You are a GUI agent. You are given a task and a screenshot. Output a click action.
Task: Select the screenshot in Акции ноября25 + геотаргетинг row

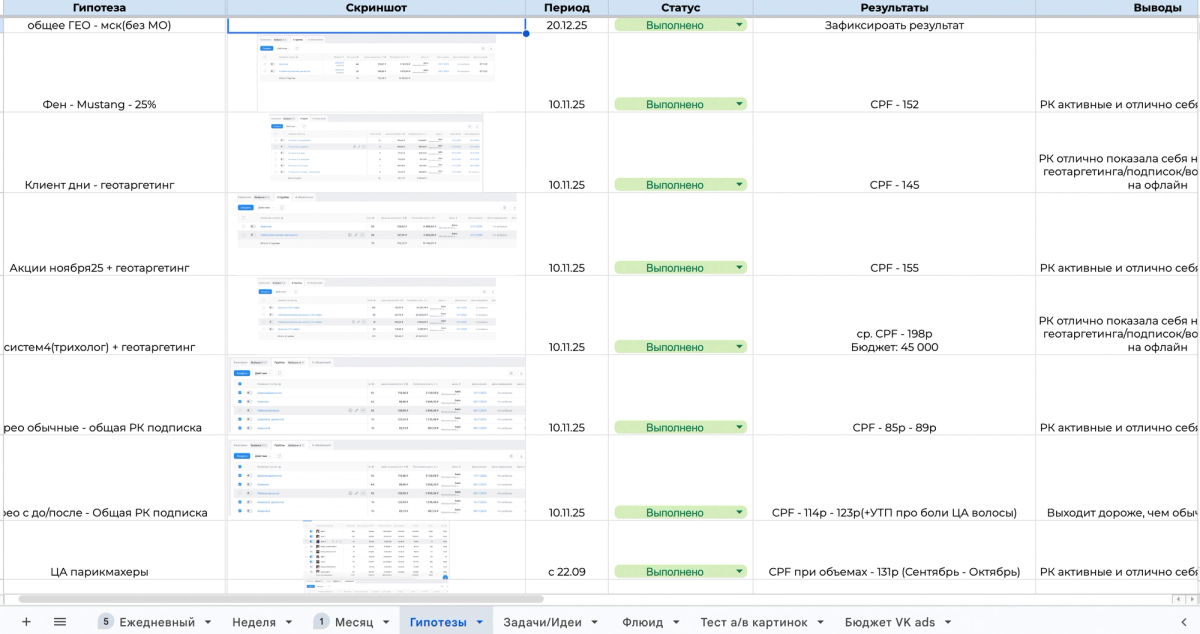[376, 233]
